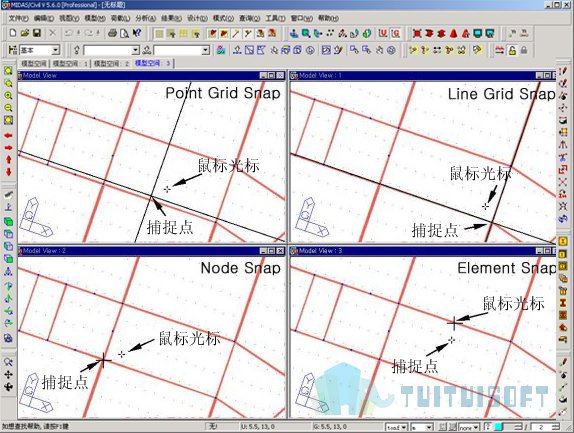Click the status bar question mark icon
Image resolution: width=574 pixels, height=433 pixels.
(x=488, y=427)
